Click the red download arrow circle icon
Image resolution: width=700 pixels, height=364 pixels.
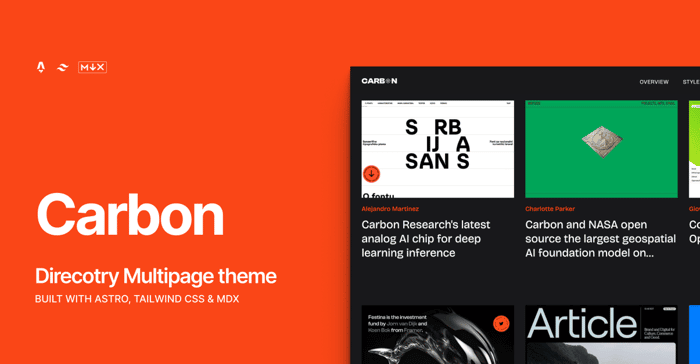(x=371, y=174)
